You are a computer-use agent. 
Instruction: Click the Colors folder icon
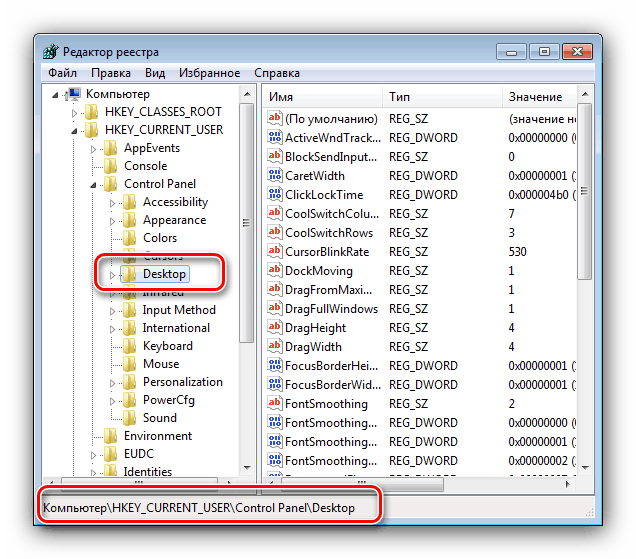[x=129, y=238]
